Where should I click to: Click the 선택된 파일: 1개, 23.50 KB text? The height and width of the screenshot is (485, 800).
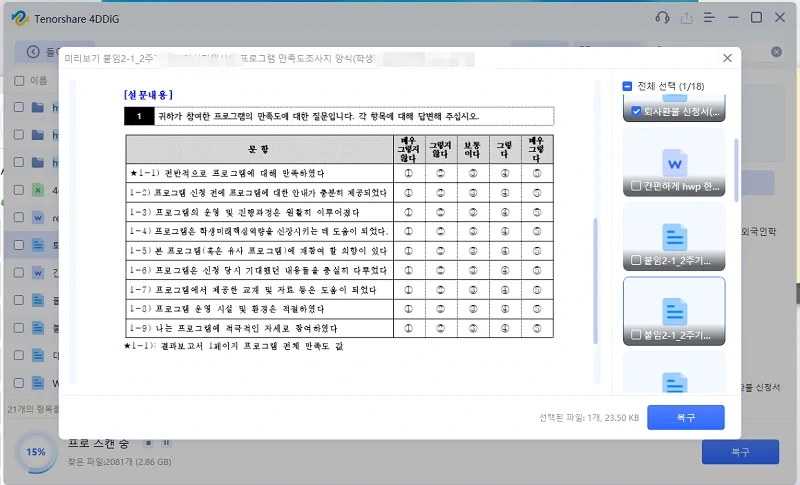[x=589, y=418]
